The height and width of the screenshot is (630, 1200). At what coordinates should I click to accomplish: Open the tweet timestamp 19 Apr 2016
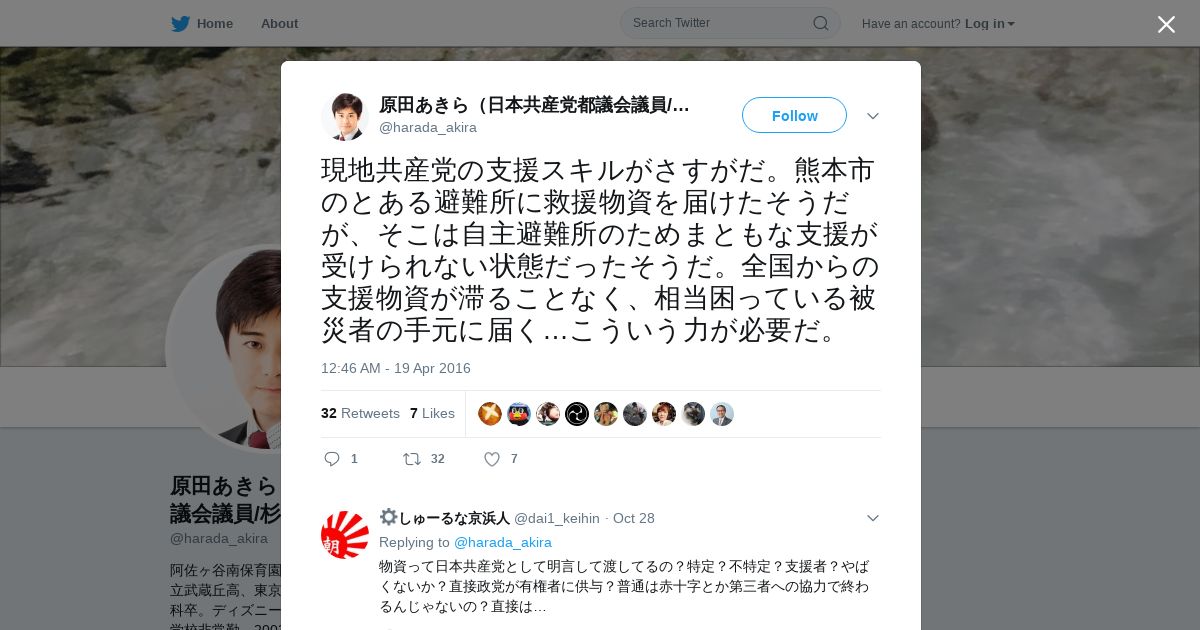point(396,368)
